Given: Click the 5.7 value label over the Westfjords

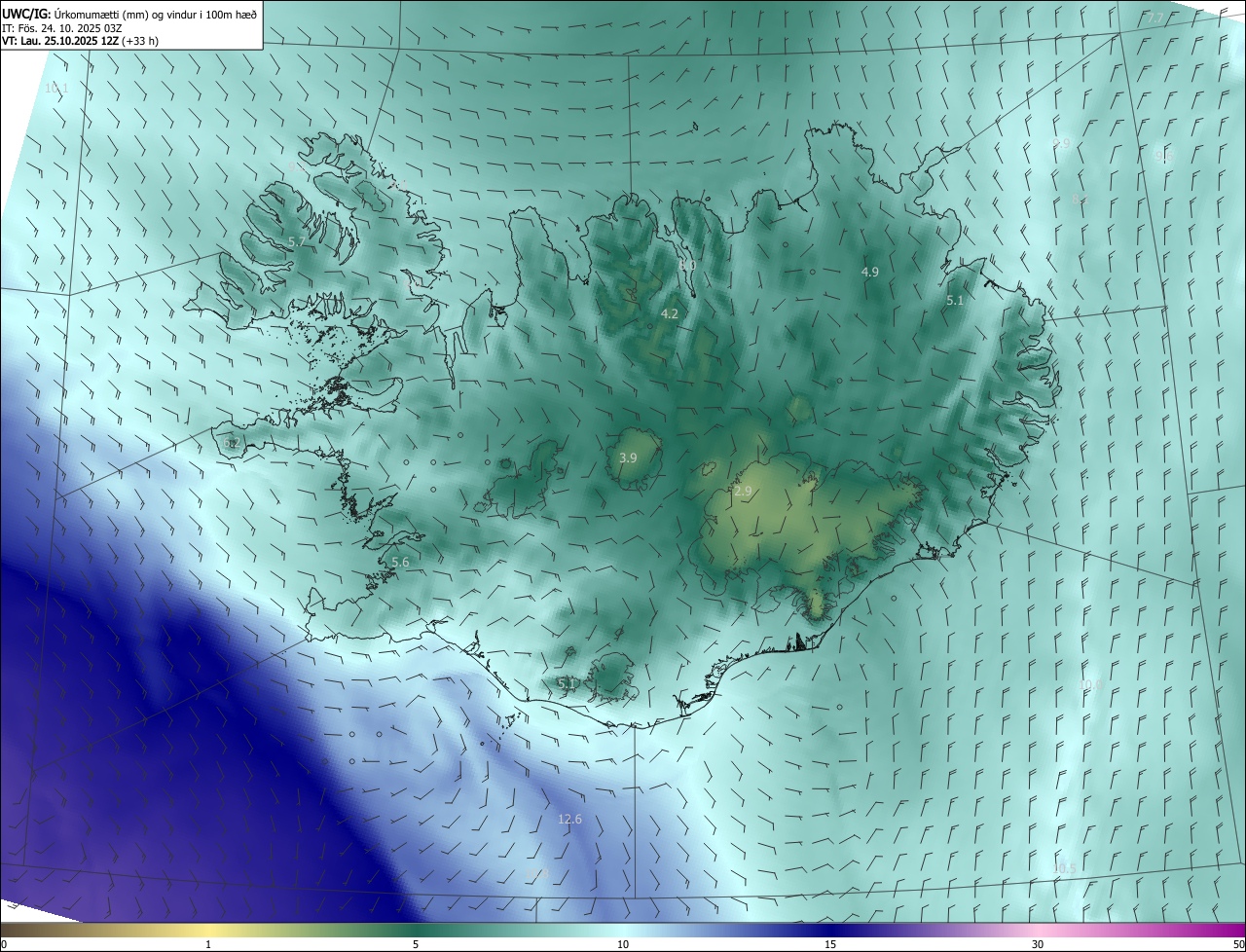Looking at the screenshot, I should pyautogui.click(x=298, y=241).
